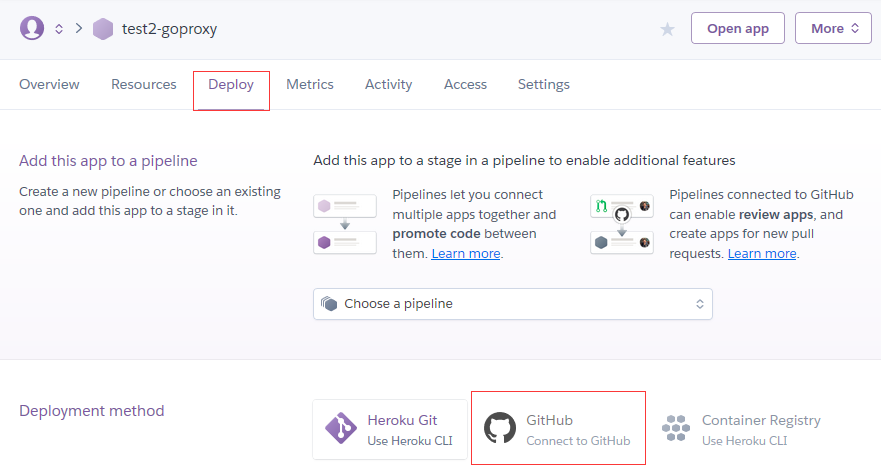Select Container Registry deployment method
Image resolution: width=881 pixels, height=469 pixels.
coord(742,430)
